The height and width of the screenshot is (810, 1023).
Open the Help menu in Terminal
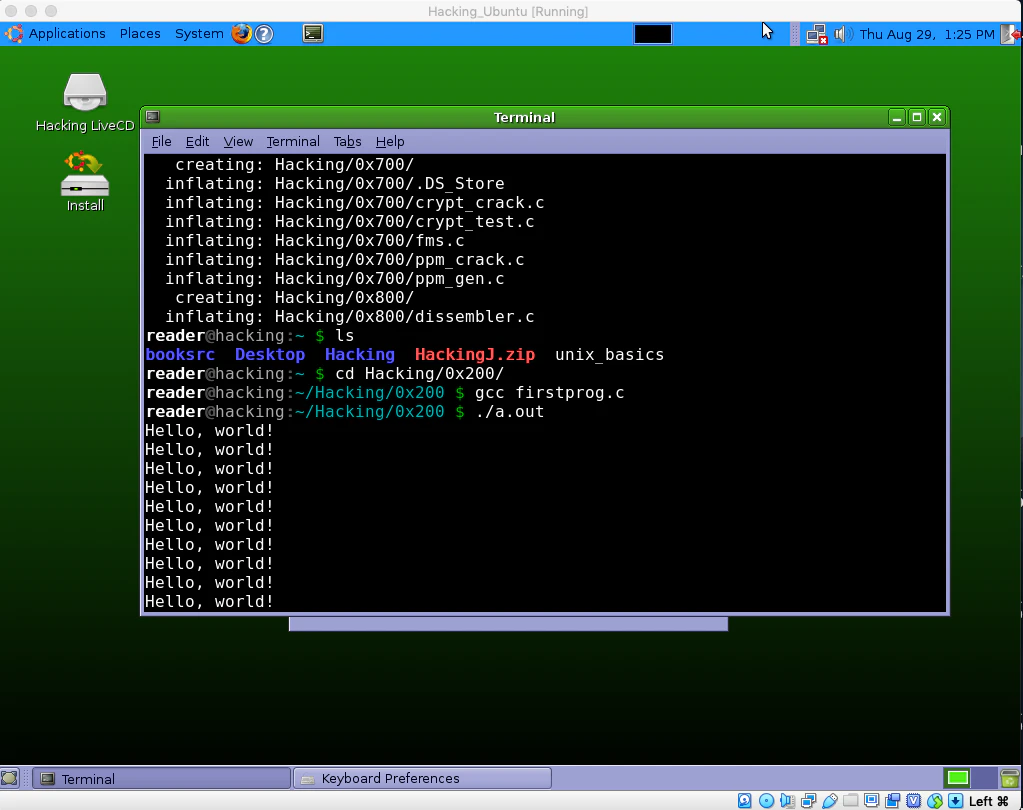(x=390, y=142)
